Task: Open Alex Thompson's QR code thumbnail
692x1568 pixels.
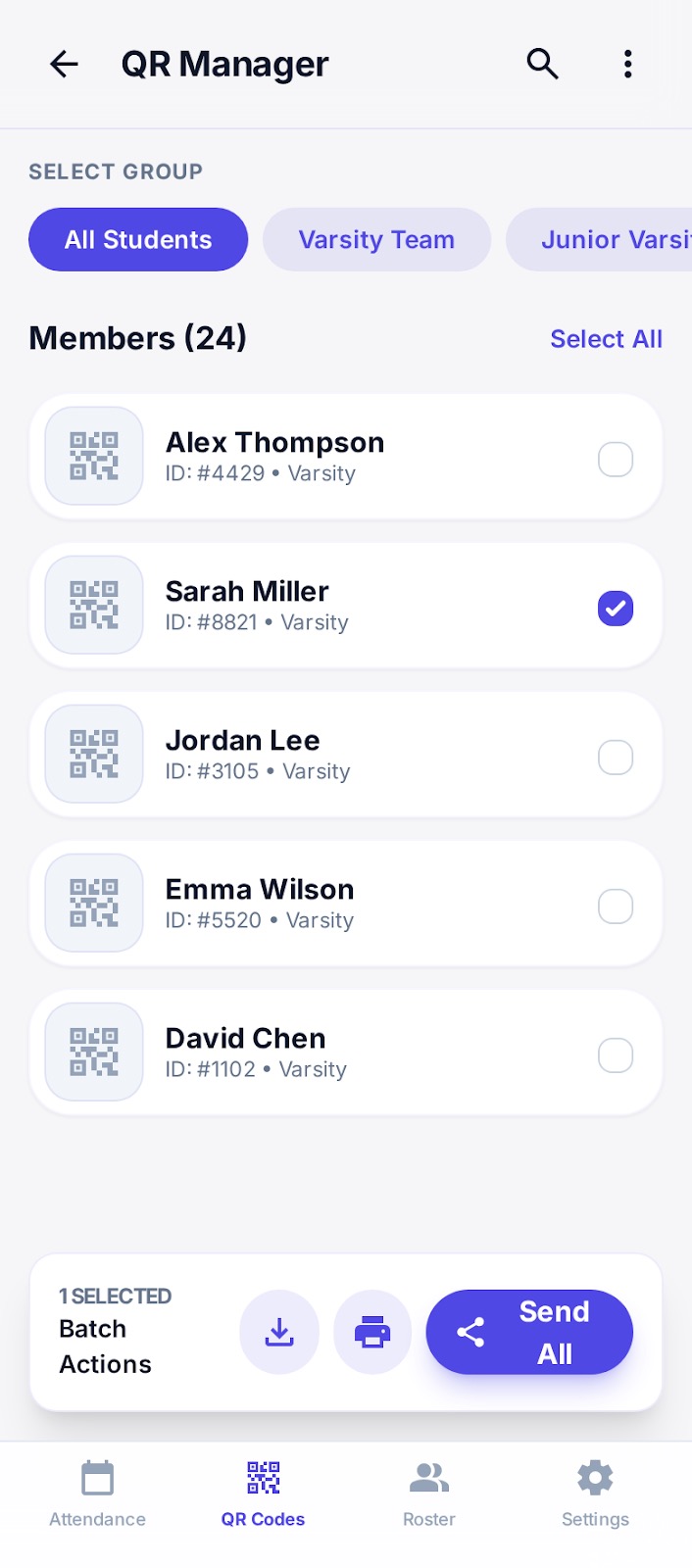Action: tap(93, 456)
